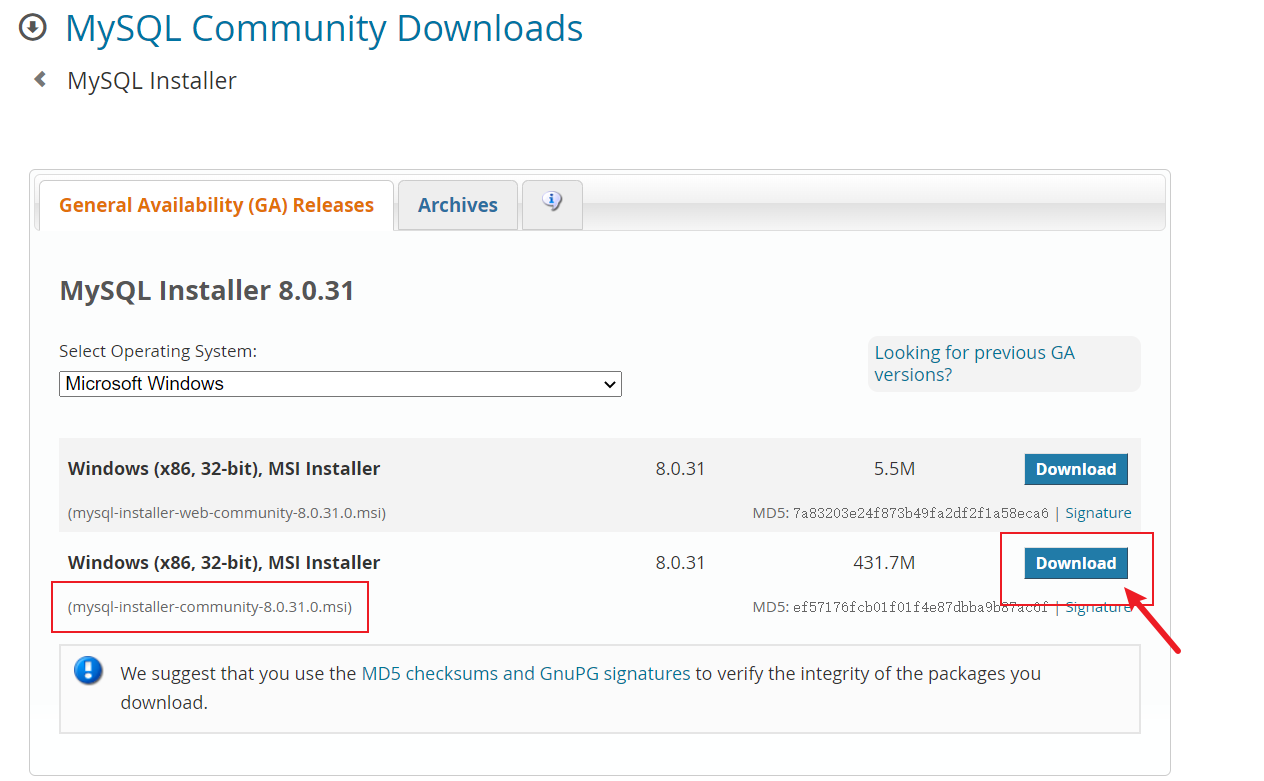
Task: Click the back arrow beside MySQL Installer
Action: [40, 79]
